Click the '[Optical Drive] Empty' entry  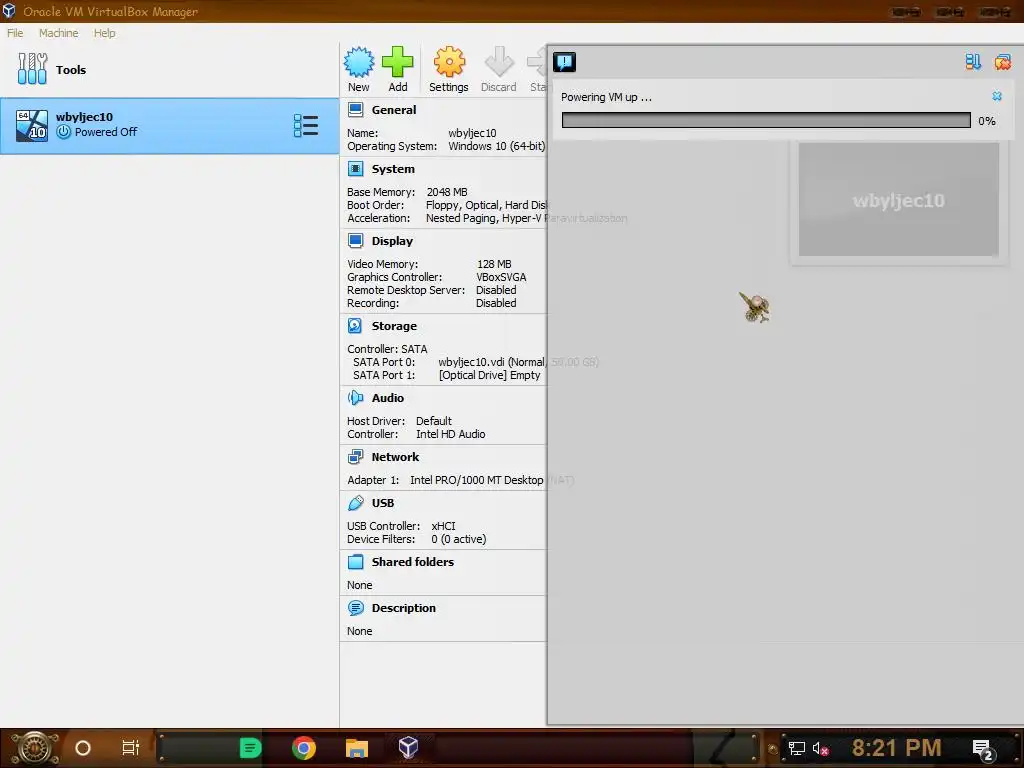490,375
